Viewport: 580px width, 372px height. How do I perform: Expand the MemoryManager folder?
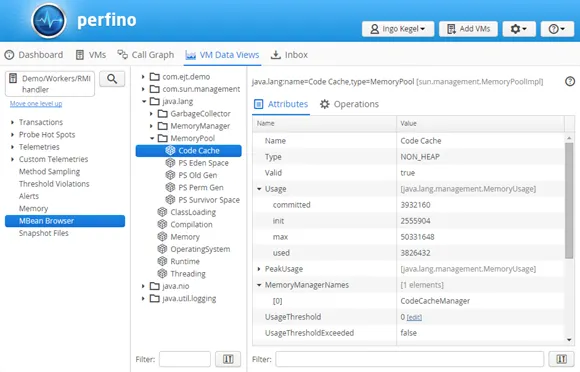(151, 126)
